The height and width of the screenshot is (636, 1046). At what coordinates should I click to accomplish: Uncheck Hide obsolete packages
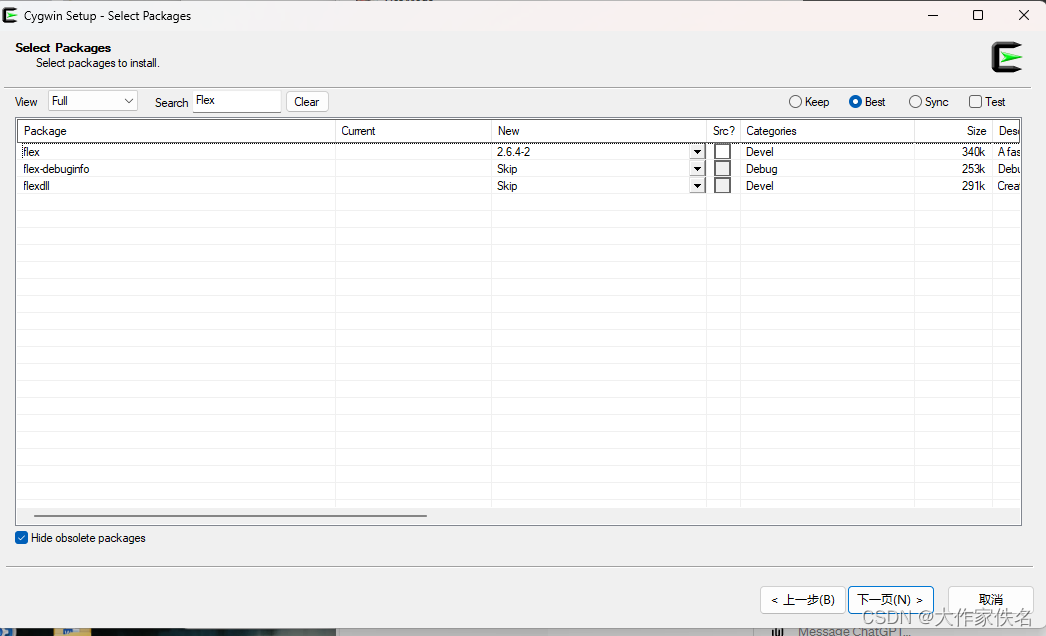point(21,538)
